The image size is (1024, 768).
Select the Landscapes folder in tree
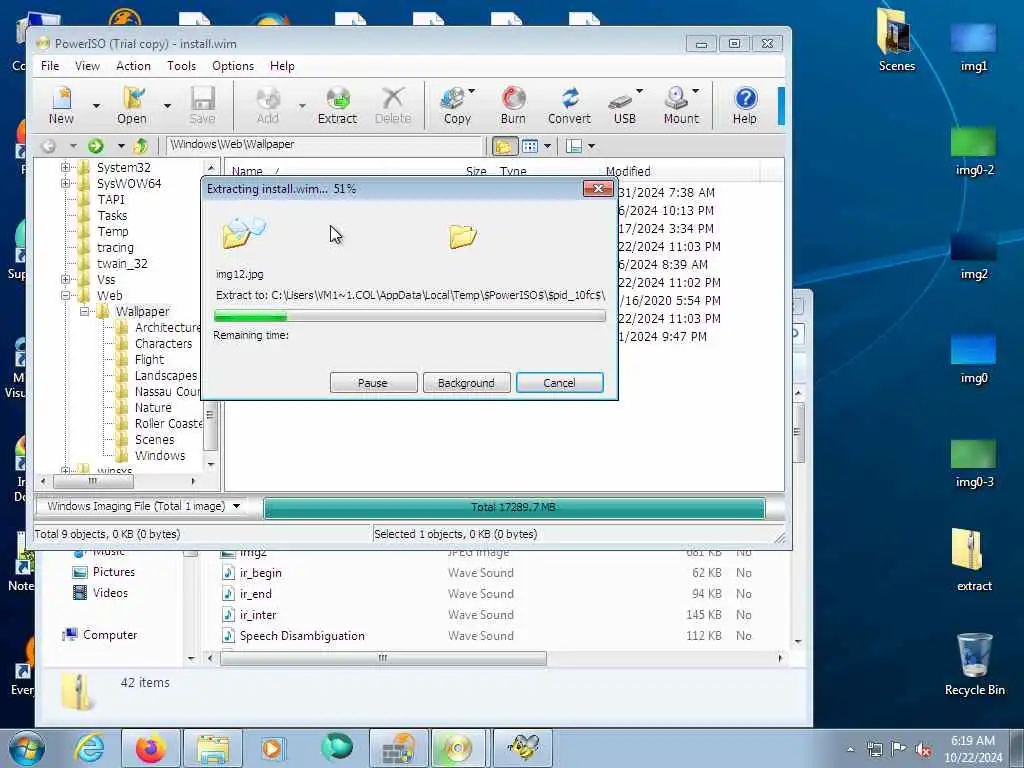tap(165, 376)
